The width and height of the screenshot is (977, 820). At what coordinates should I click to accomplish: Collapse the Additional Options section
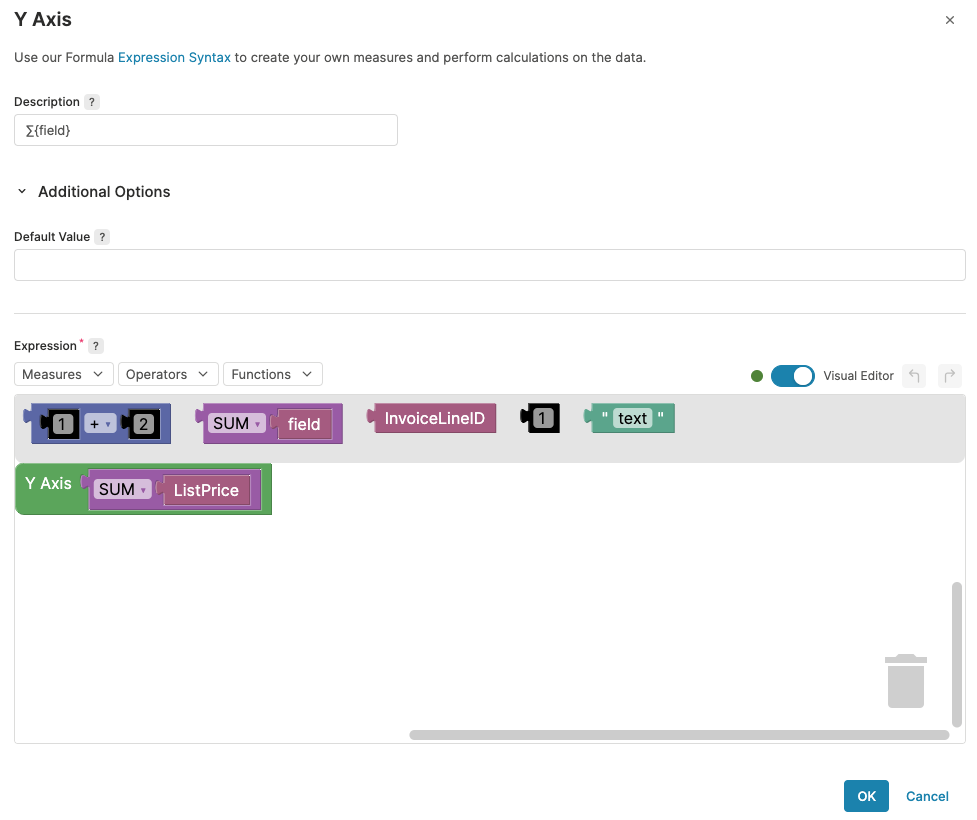(22, 192)
